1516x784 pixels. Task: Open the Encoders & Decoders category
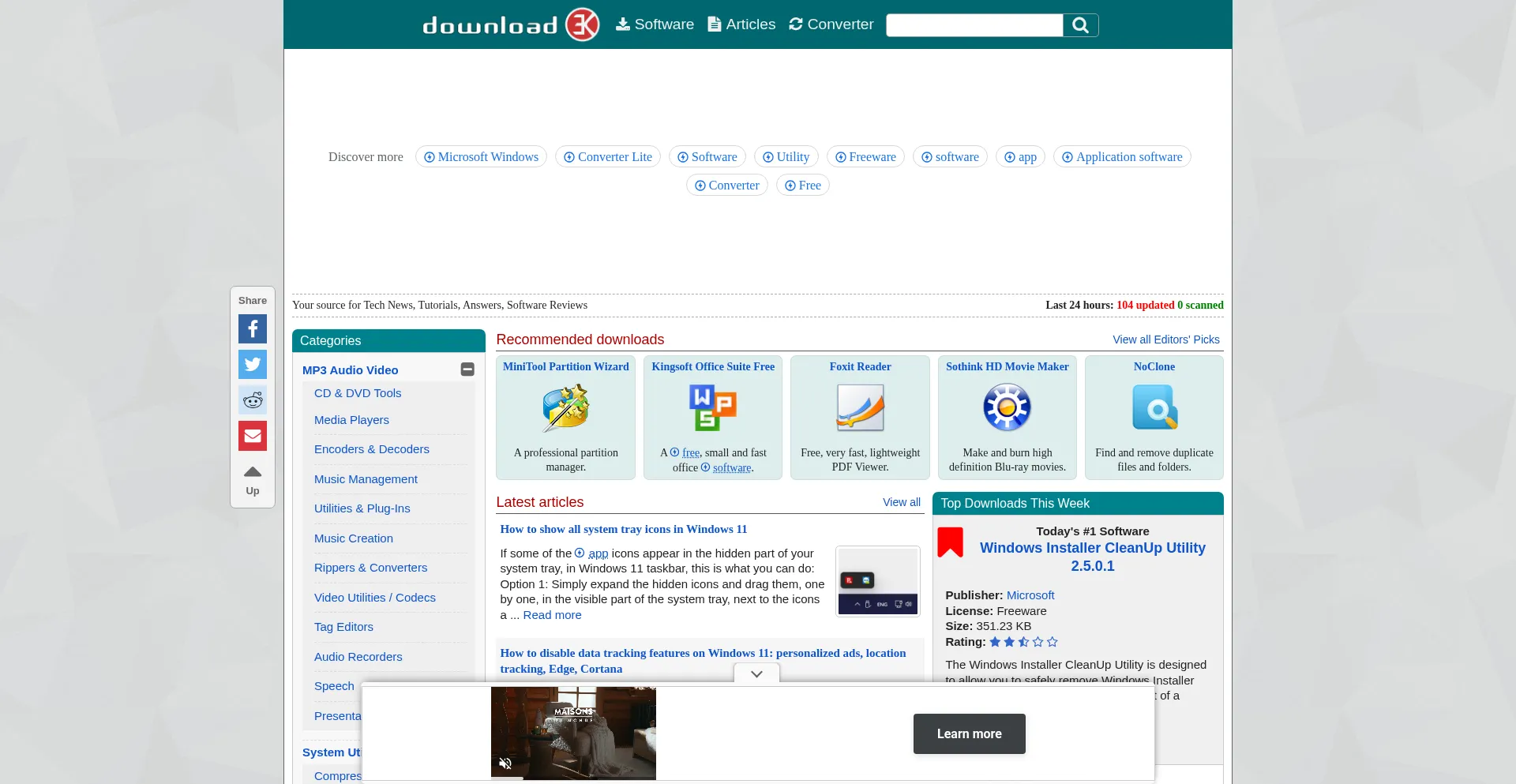click(x=372, y=449)
